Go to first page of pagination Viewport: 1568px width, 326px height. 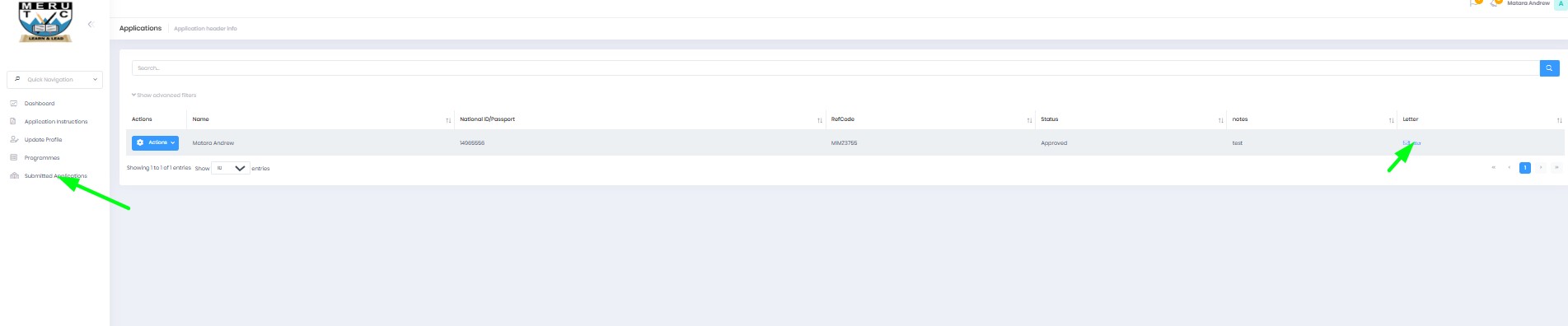[1493, 168]
